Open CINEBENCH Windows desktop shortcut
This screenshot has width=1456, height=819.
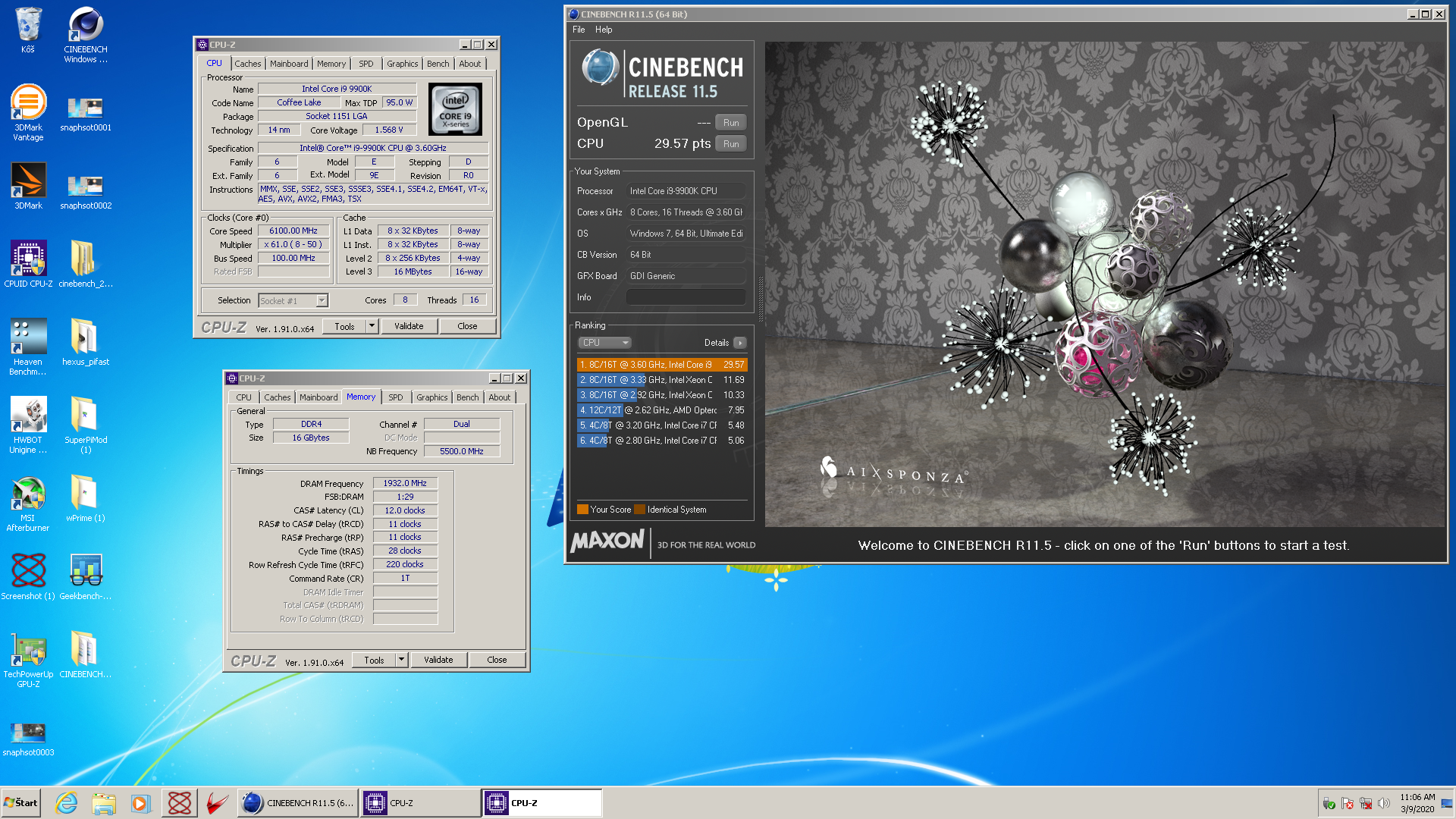[x=86, y=35]
